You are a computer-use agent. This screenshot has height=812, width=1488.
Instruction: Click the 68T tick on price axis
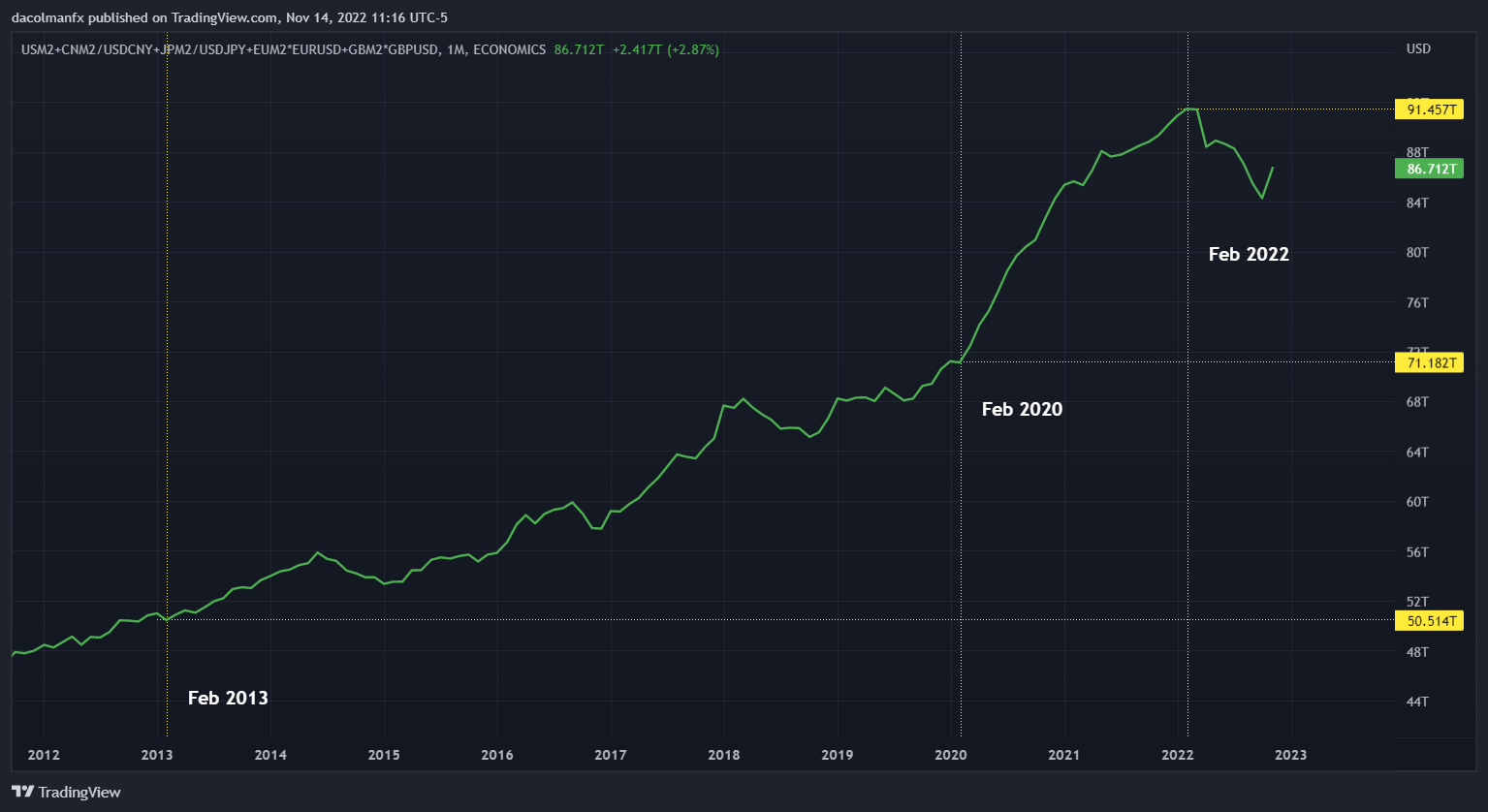click(x=1417, y=401)
